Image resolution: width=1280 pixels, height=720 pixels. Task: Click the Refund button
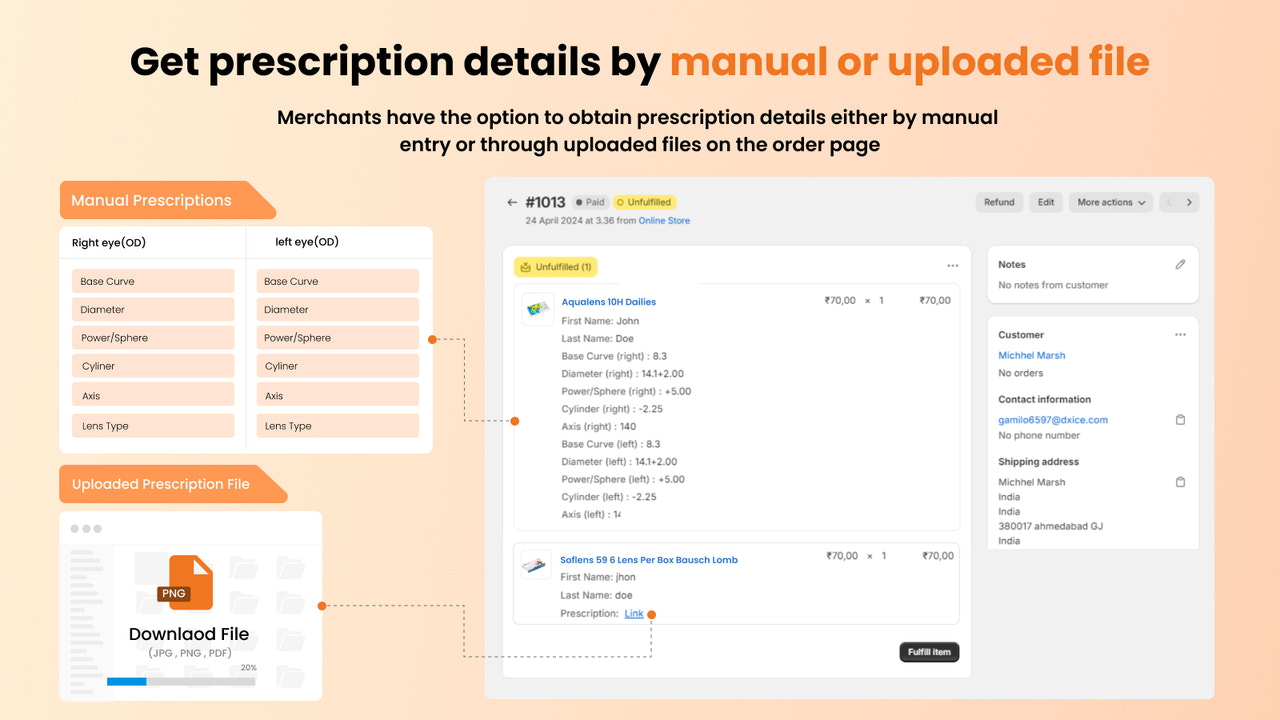point(999,202)
